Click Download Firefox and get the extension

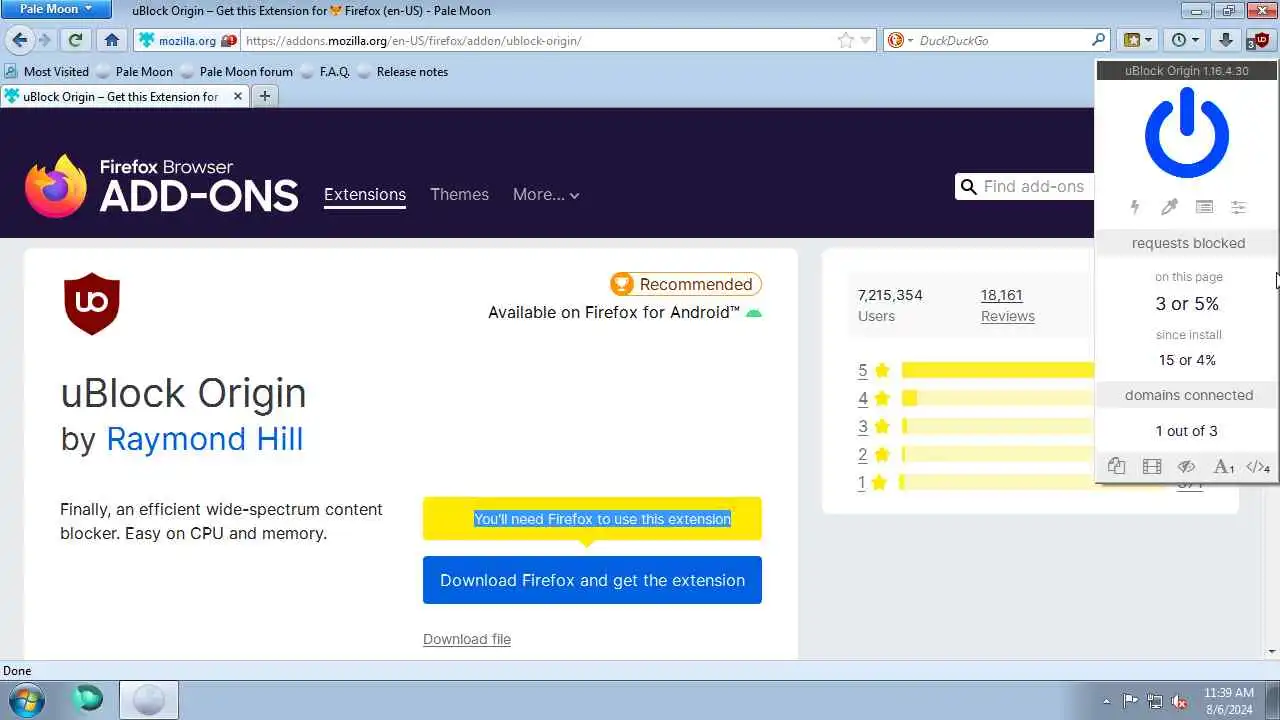pos(592,580)
